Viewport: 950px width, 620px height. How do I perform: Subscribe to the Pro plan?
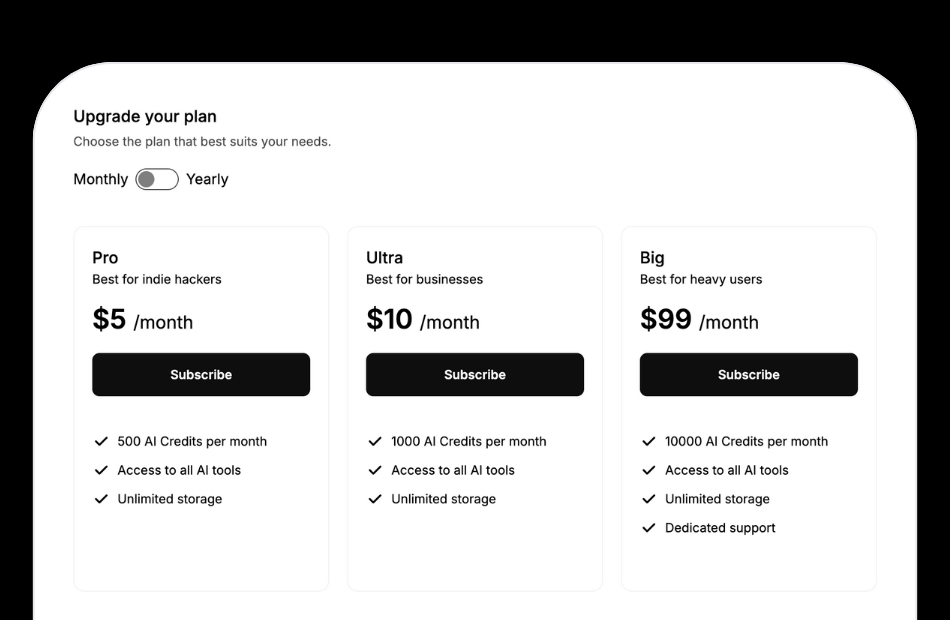coord(200,374)
